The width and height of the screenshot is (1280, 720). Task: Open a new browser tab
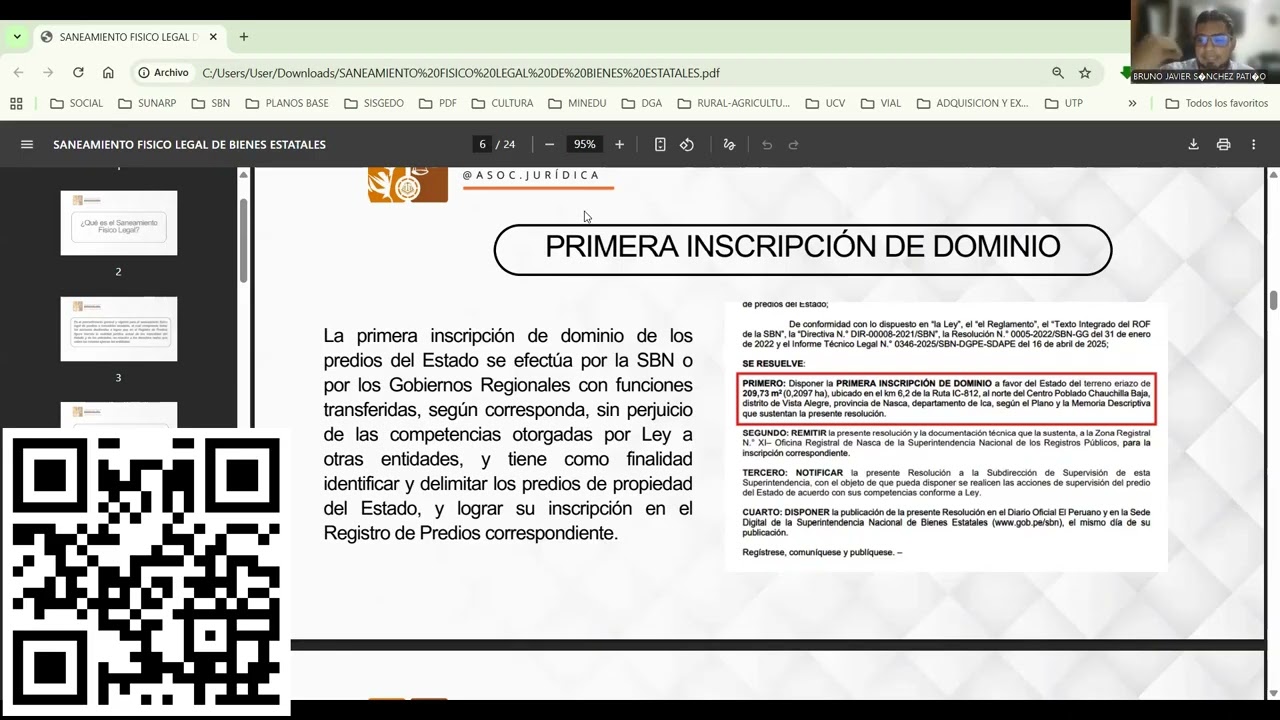coord(244,37)
